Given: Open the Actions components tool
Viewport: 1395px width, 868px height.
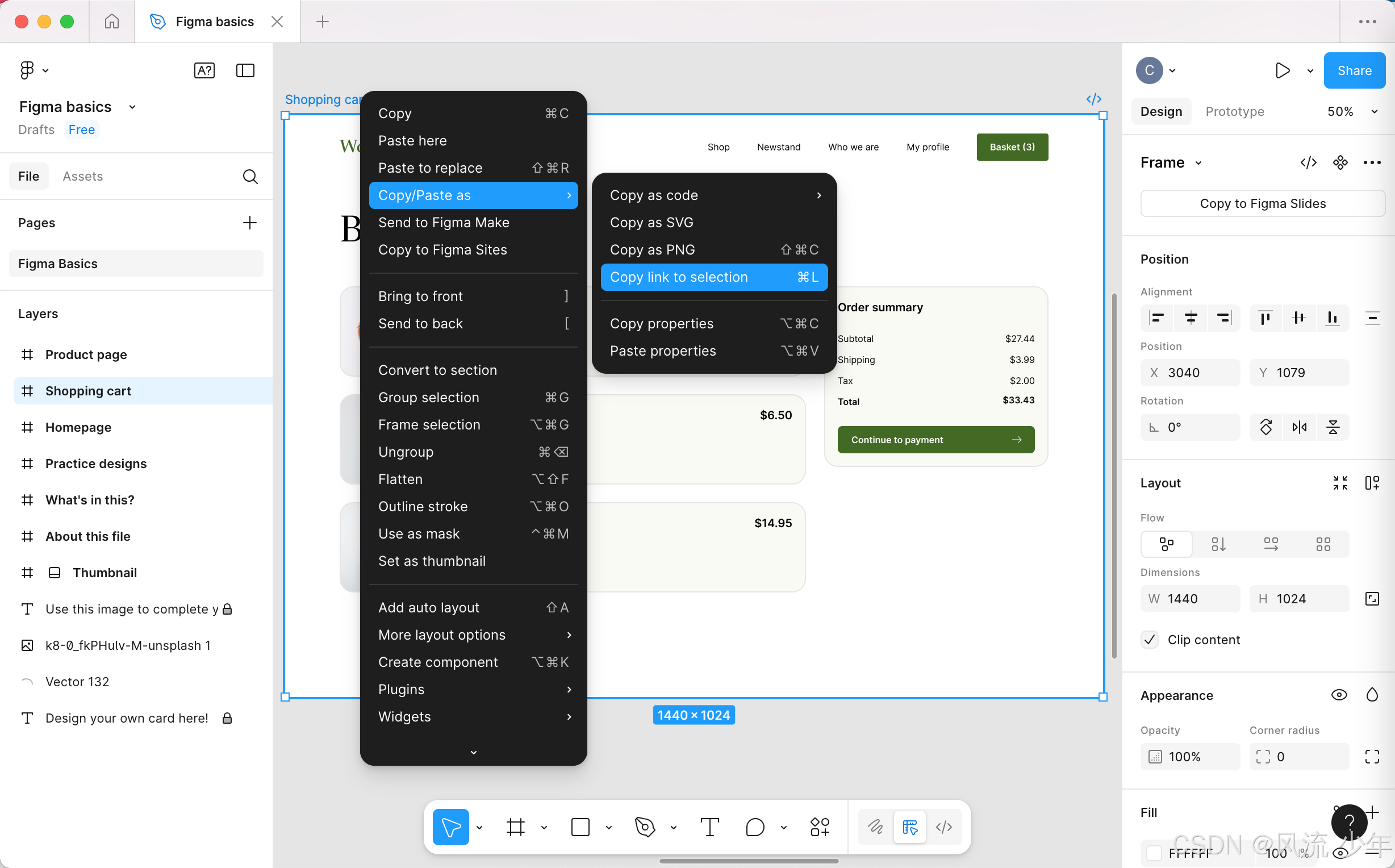Looking at the screenshot, I should 820,827.
